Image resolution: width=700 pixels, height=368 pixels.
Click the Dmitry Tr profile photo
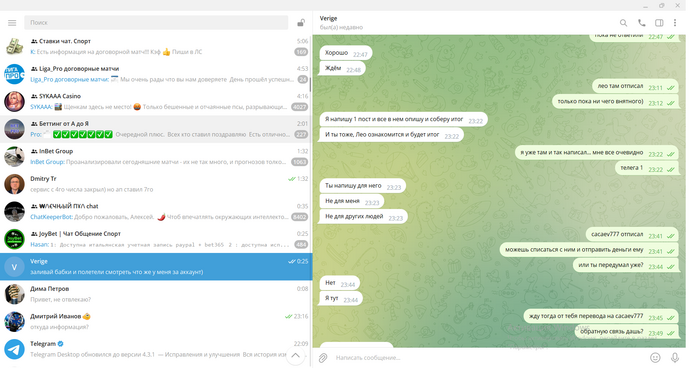(14, 184)
